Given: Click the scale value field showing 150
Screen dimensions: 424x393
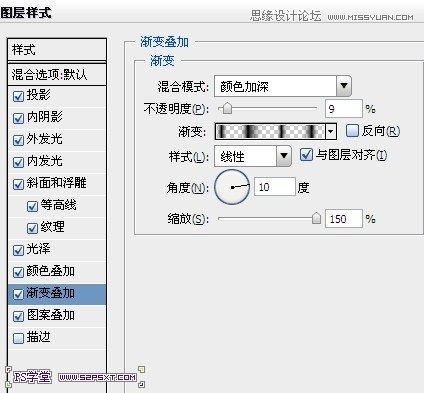Looking at the screenshot, I should click(x=343, y=219).
